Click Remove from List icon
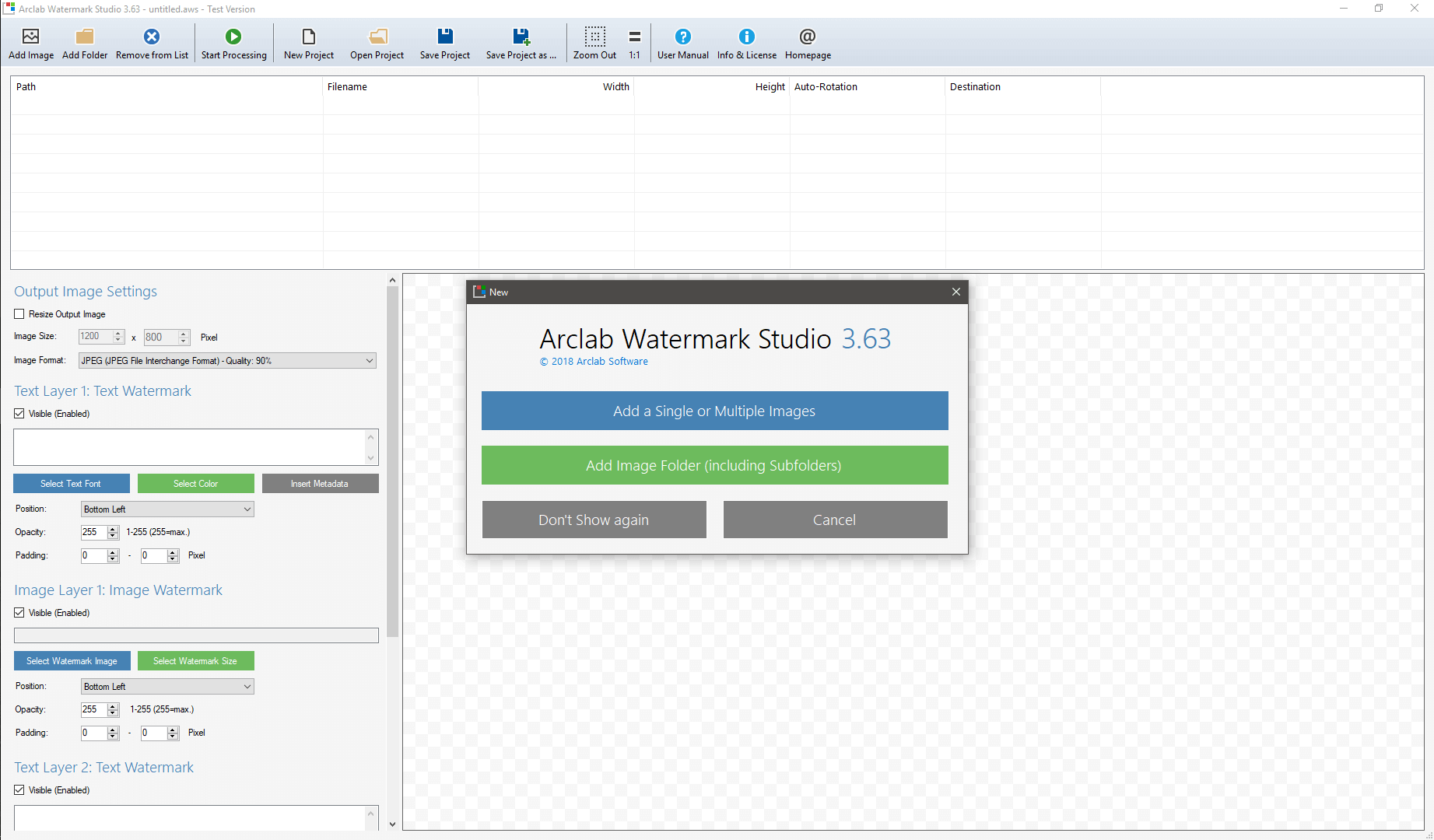The image size is (1434, 840). pos(152,37)
